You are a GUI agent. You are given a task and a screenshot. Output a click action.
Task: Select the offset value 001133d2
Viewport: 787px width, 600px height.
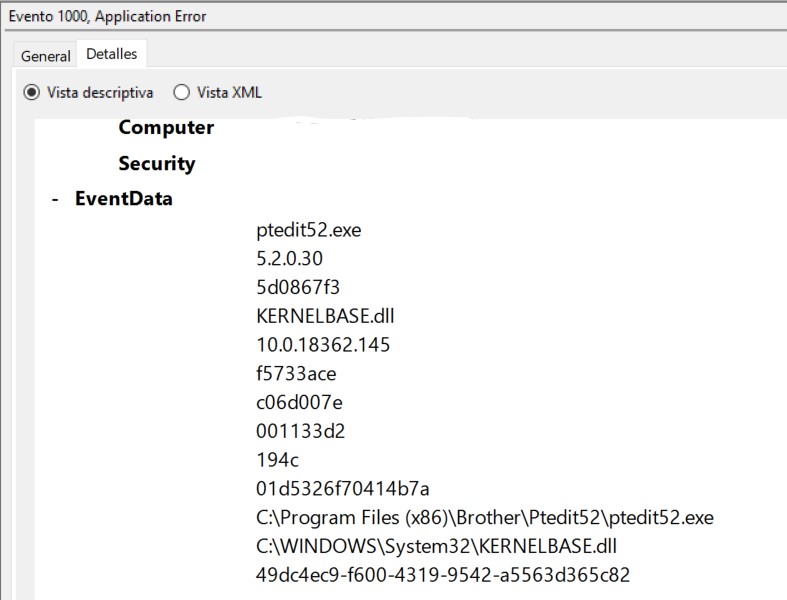click(301, 431)
